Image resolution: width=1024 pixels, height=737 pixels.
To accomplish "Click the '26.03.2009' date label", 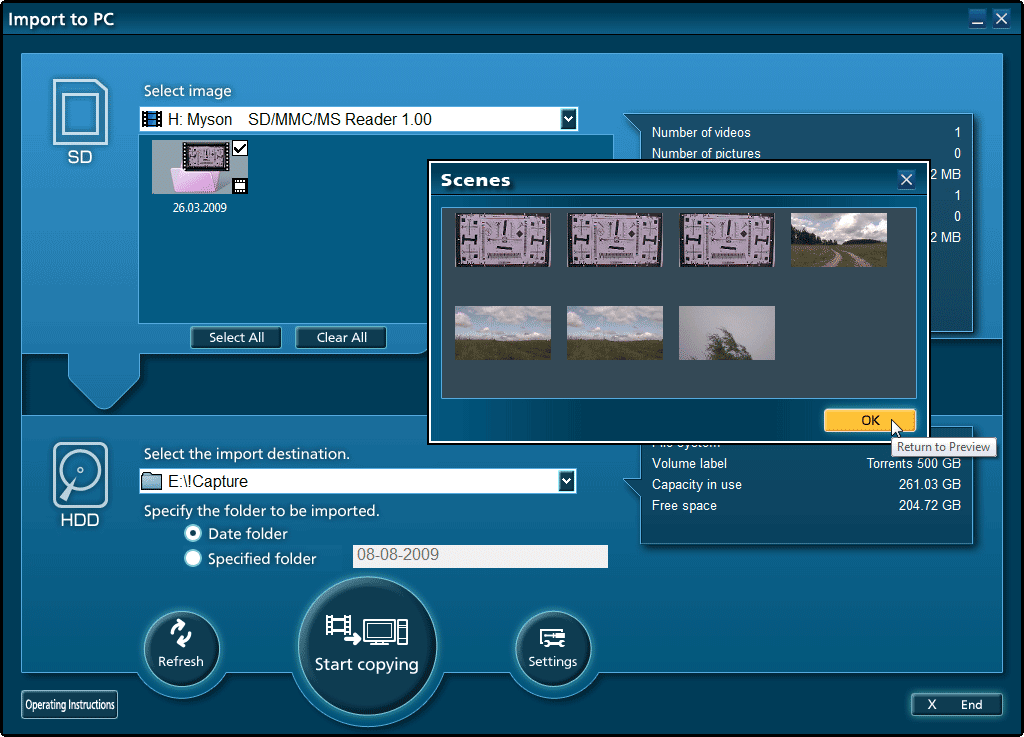I will (200, 208).
